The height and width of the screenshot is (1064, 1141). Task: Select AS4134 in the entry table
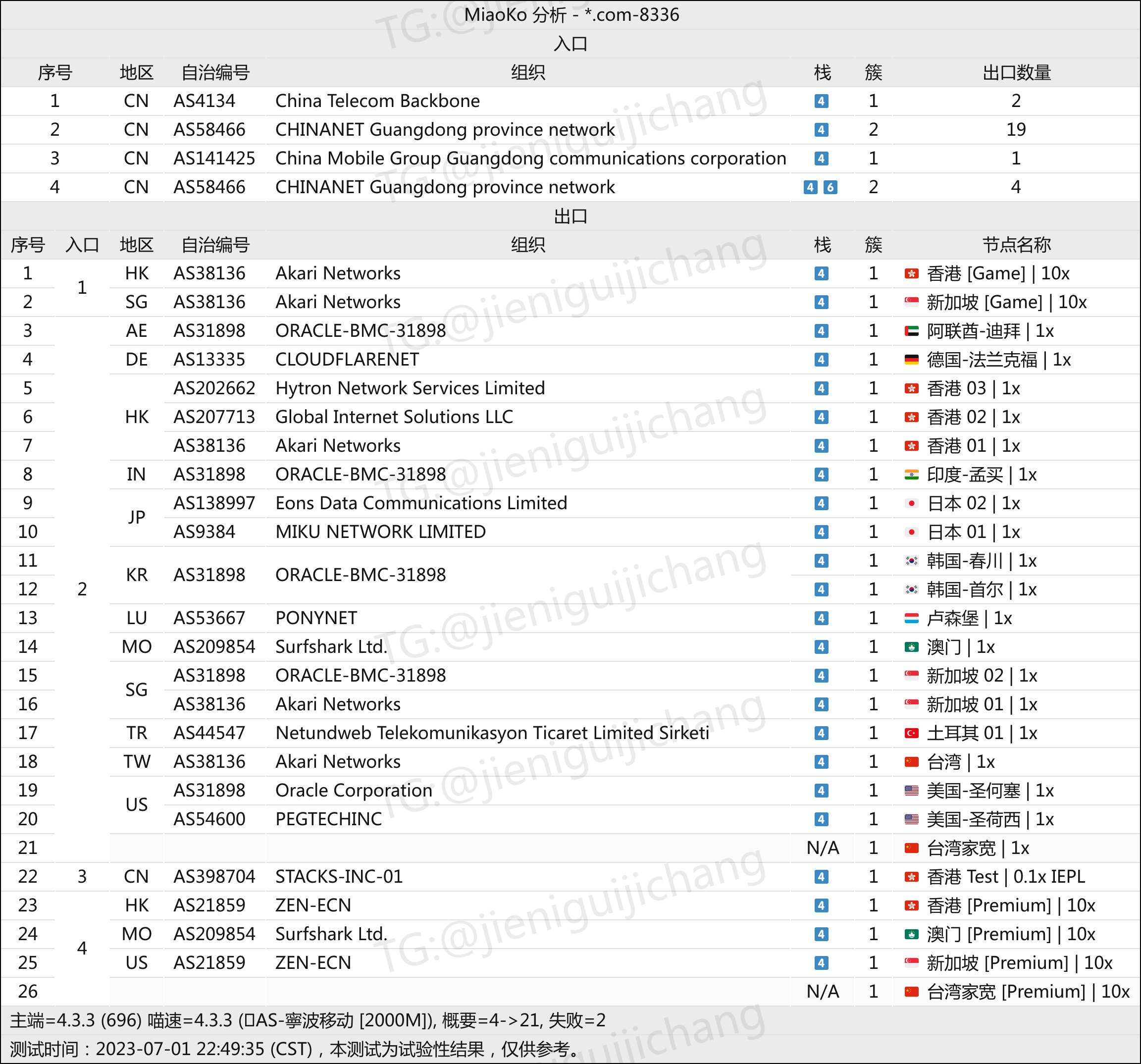(205, 101)
